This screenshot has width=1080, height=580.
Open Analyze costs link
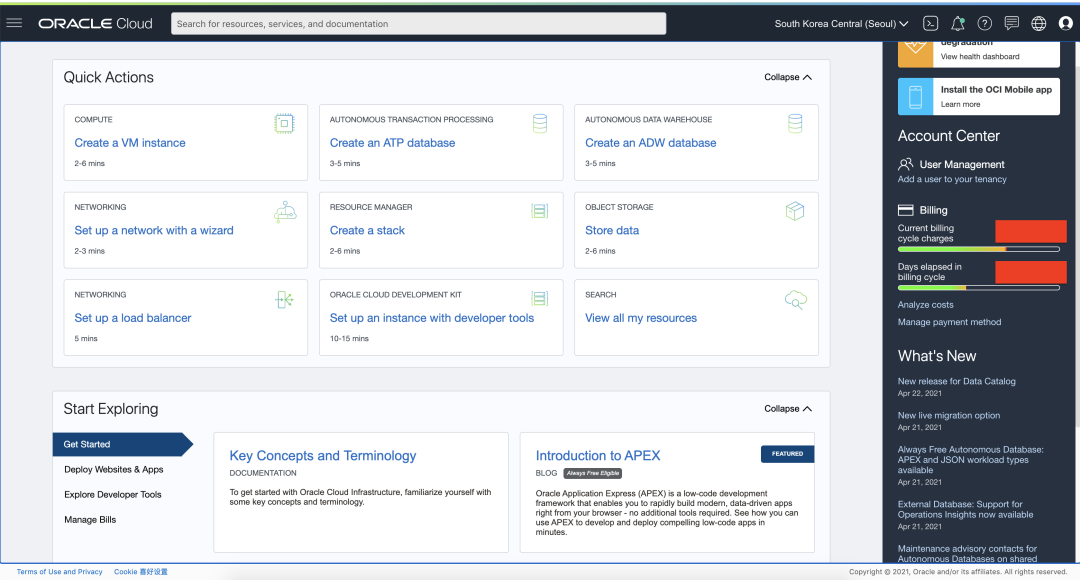[x=925, y=305]
